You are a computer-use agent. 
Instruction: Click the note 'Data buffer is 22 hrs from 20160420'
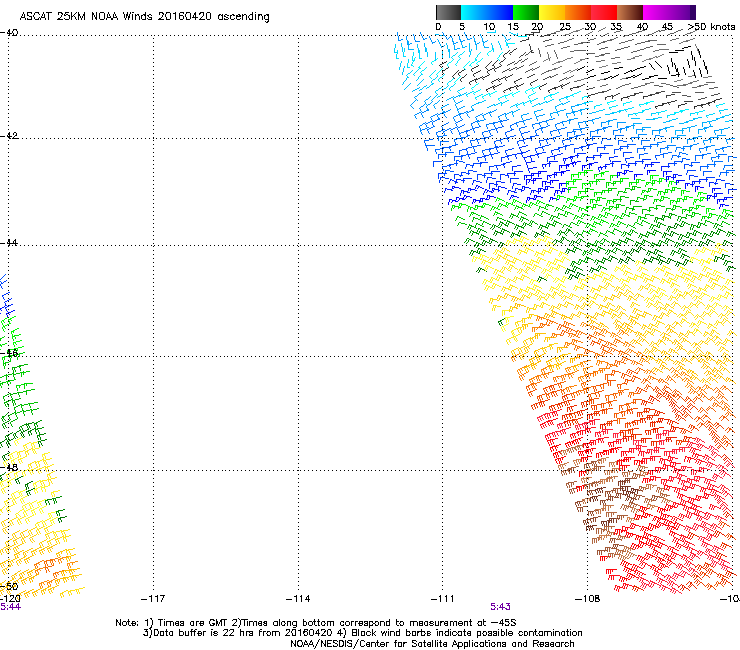point(242,633)
